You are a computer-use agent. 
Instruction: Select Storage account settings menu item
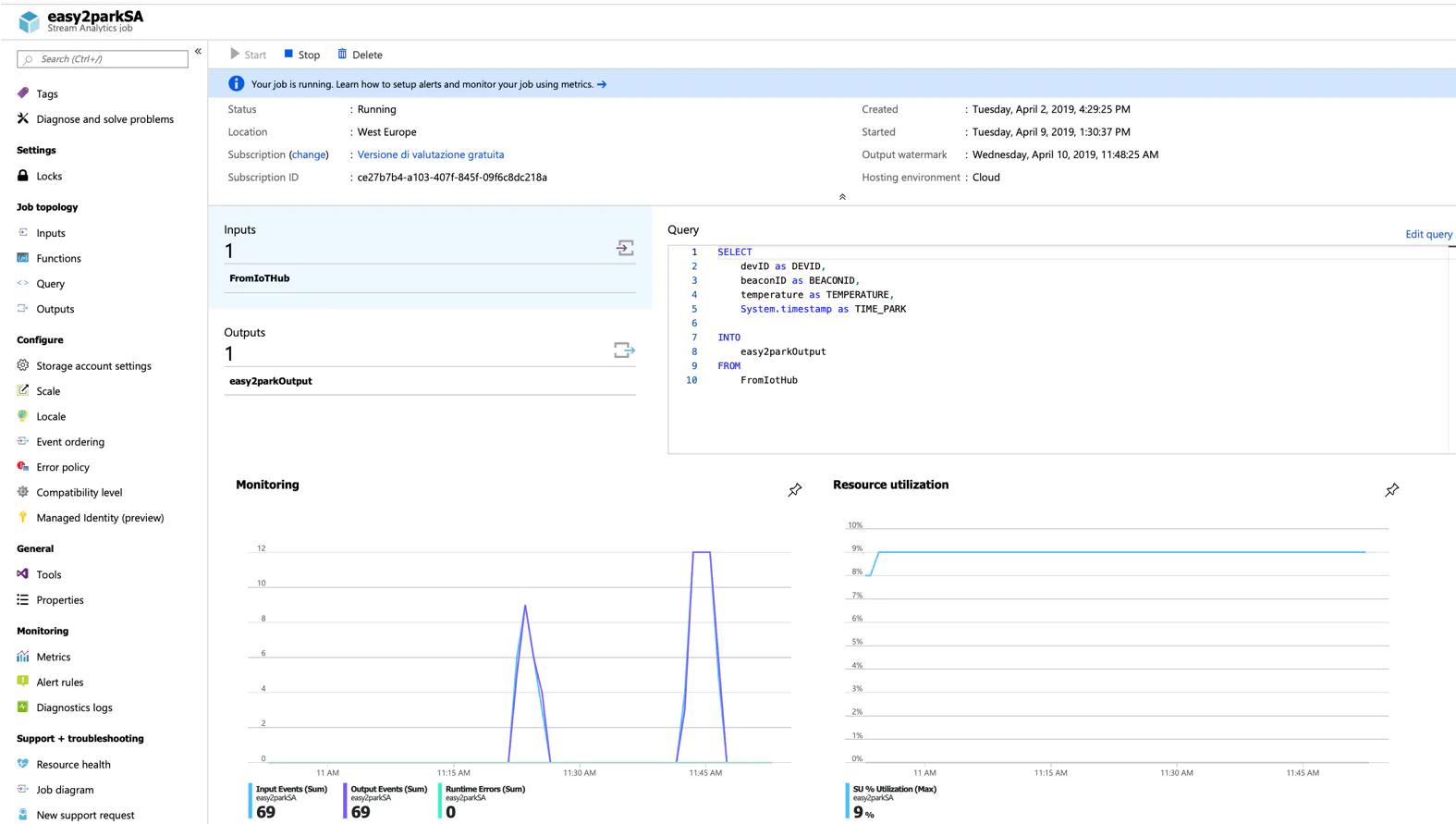pyautogui.click(x=93, y=366)
